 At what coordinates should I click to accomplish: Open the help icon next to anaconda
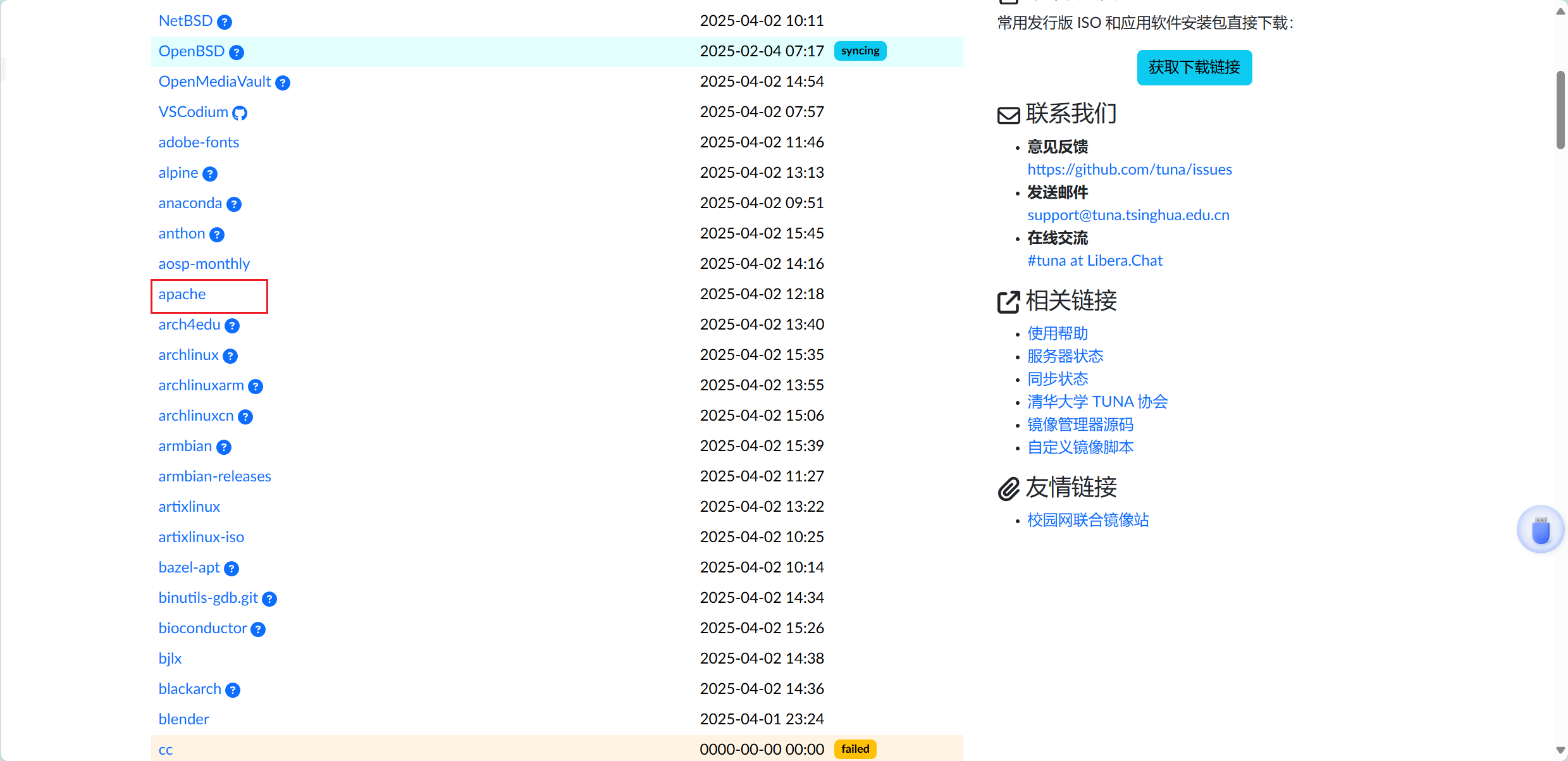click(x=233, y=204)
